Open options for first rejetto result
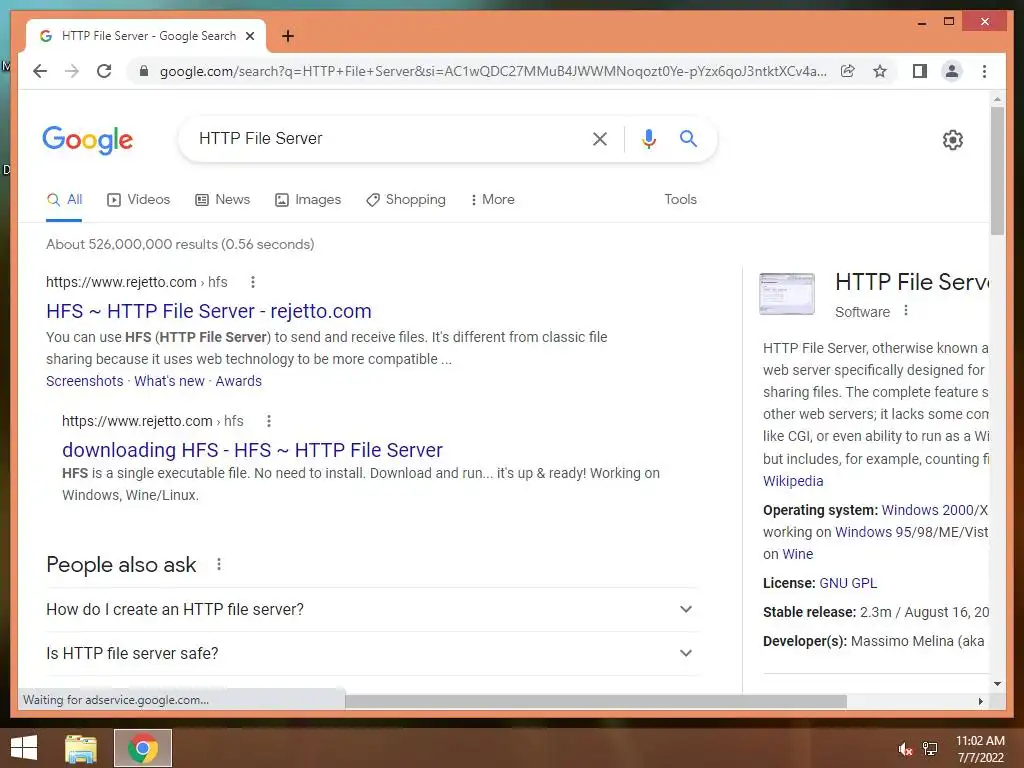 click(253, 282)
